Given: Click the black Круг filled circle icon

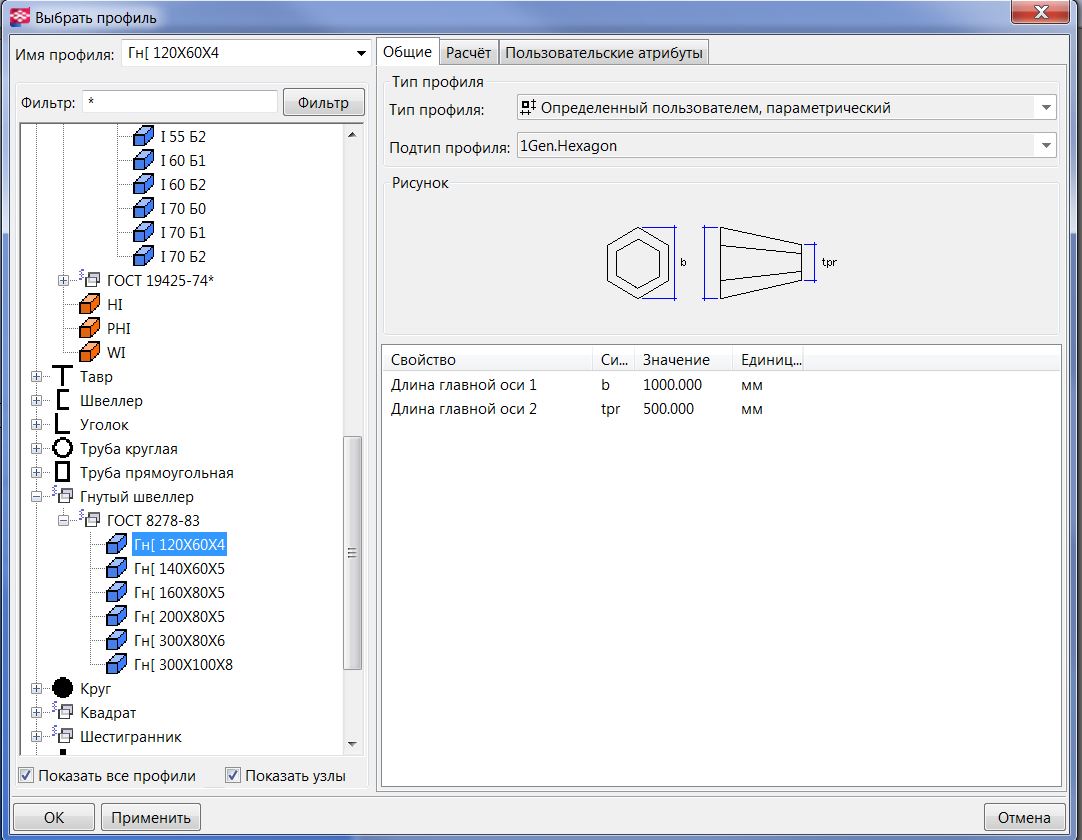Looking at the screenshot, I should point(63,689).
